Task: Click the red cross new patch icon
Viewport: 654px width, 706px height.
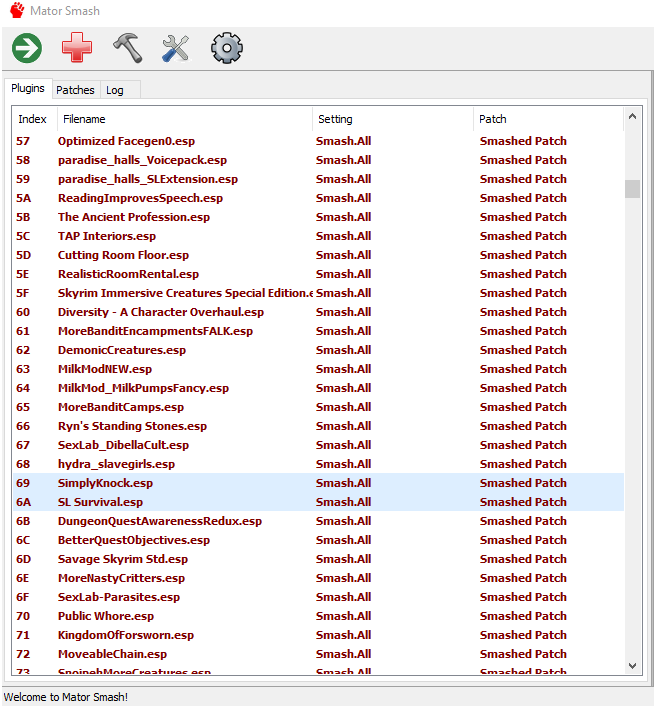Action: (x=77, y=47)
